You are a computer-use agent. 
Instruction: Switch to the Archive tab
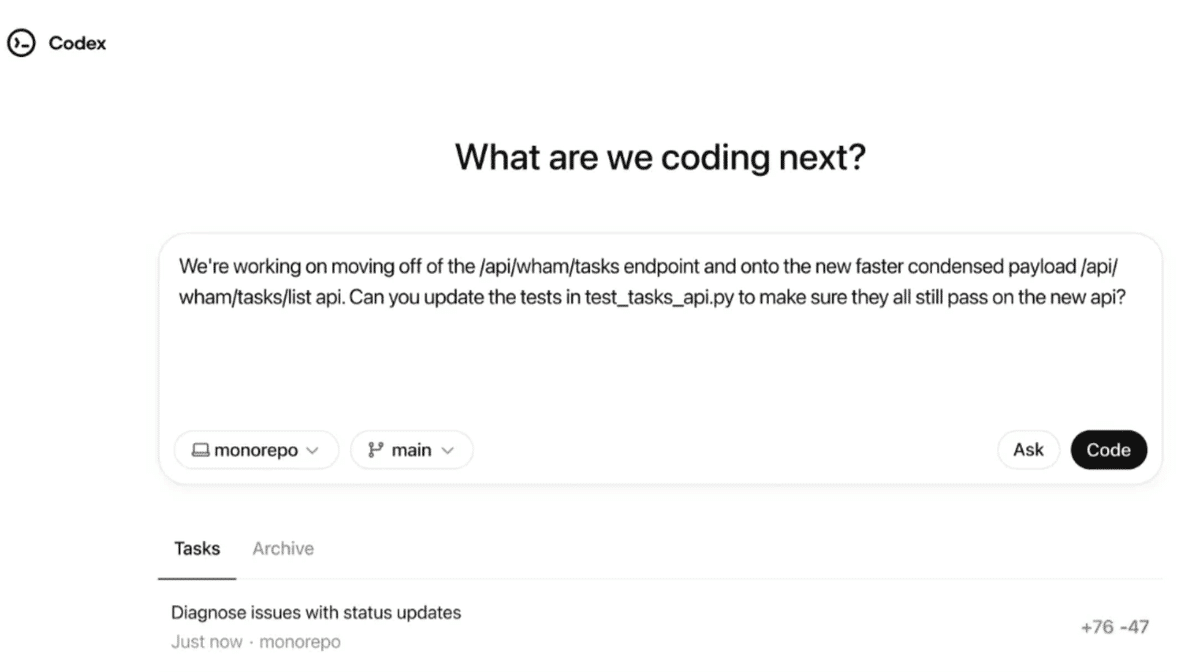pyautogui.click(x=283, y=548)
